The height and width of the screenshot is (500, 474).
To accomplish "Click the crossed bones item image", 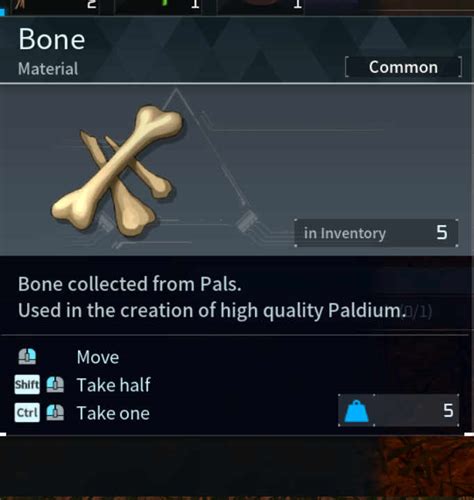I will click(x=117, y=170).
